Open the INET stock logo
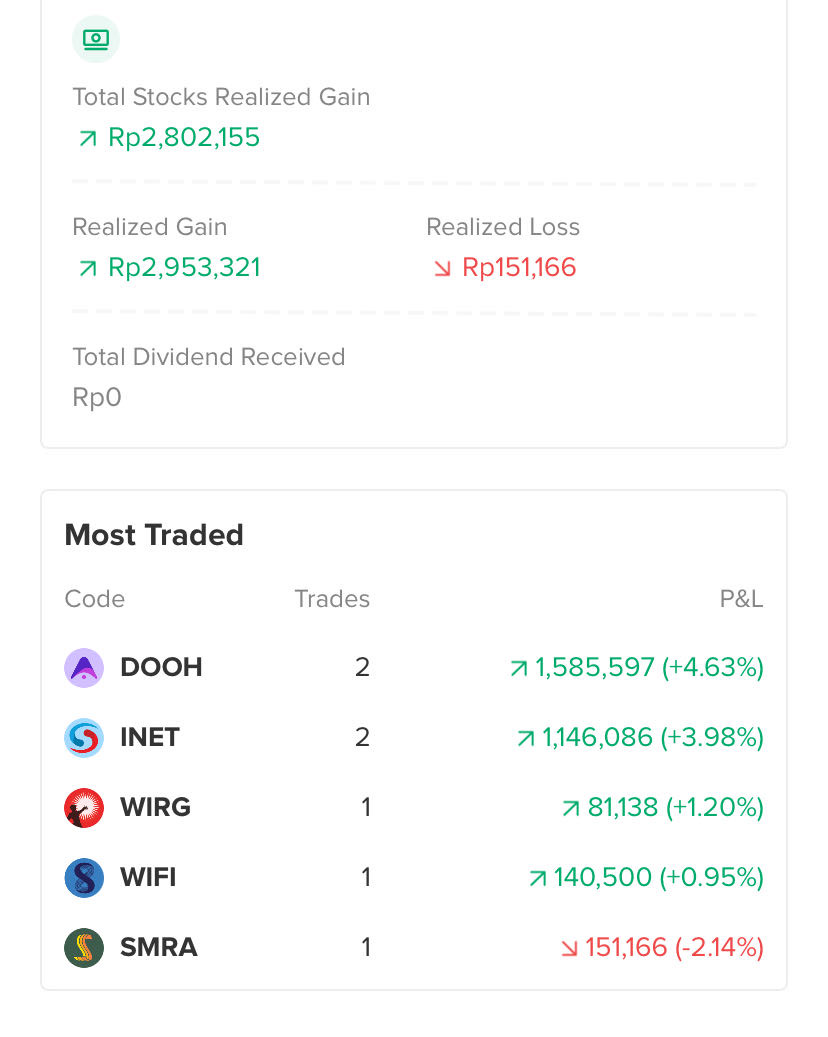Image resolution: width=828 pixels, height=1037 pixels. [x=84, y=738]
